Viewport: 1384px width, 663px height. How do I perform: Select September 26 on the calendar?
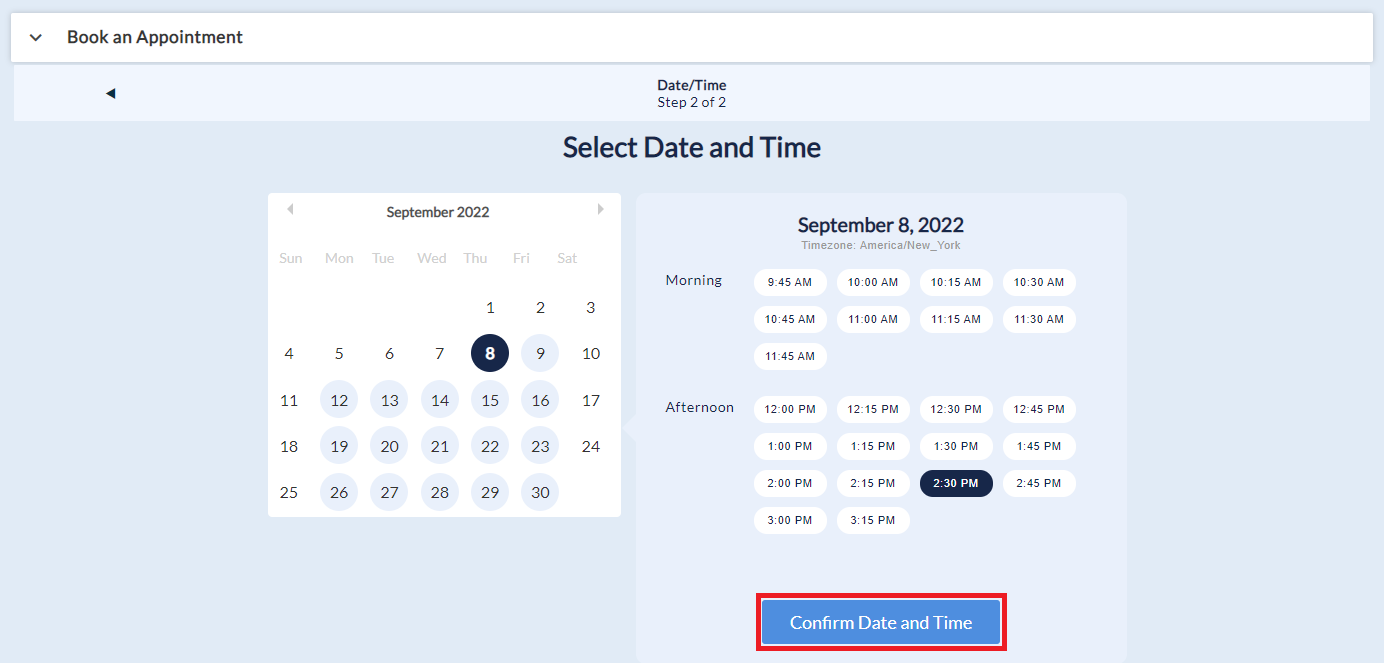coord(339,492)
